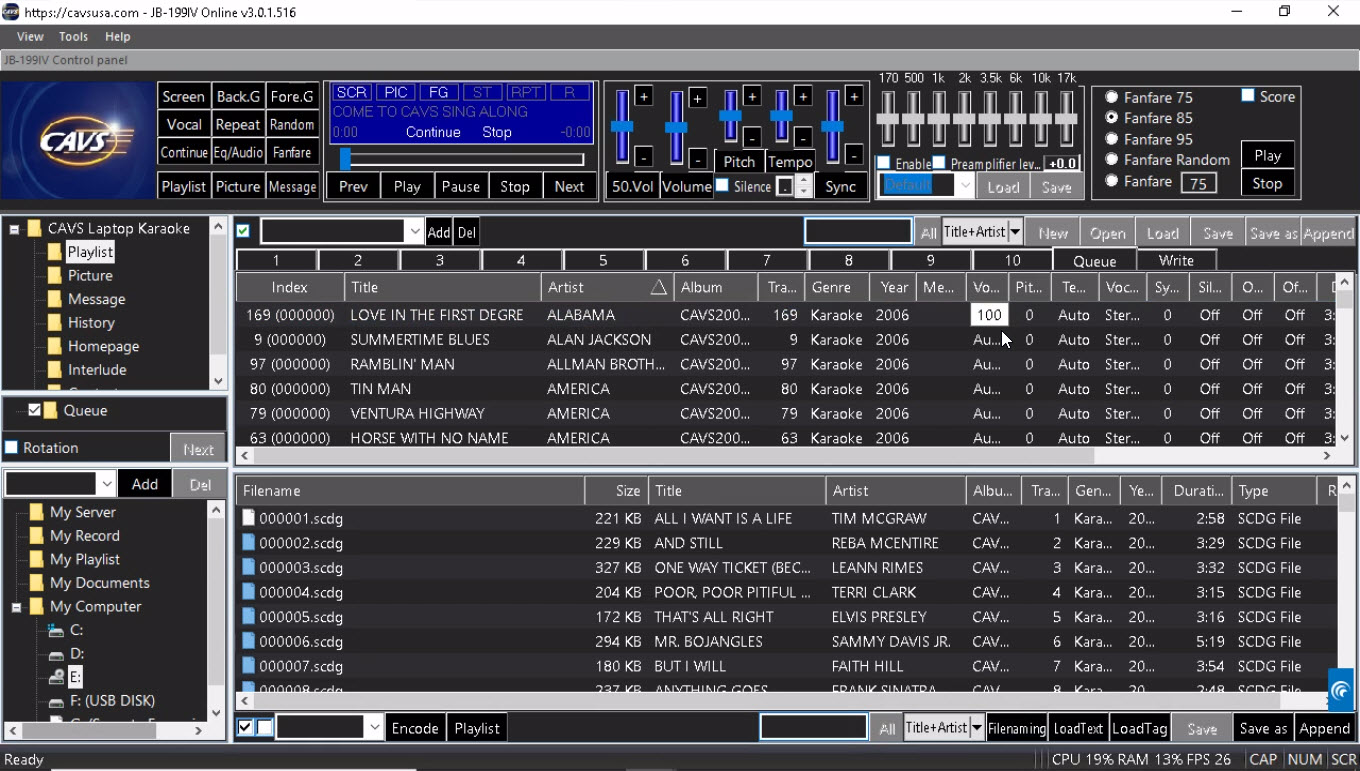This screenshot has width=1360, height=771.
Task: Click the My Playlist folder icon
Action: [x=36, y=559]
